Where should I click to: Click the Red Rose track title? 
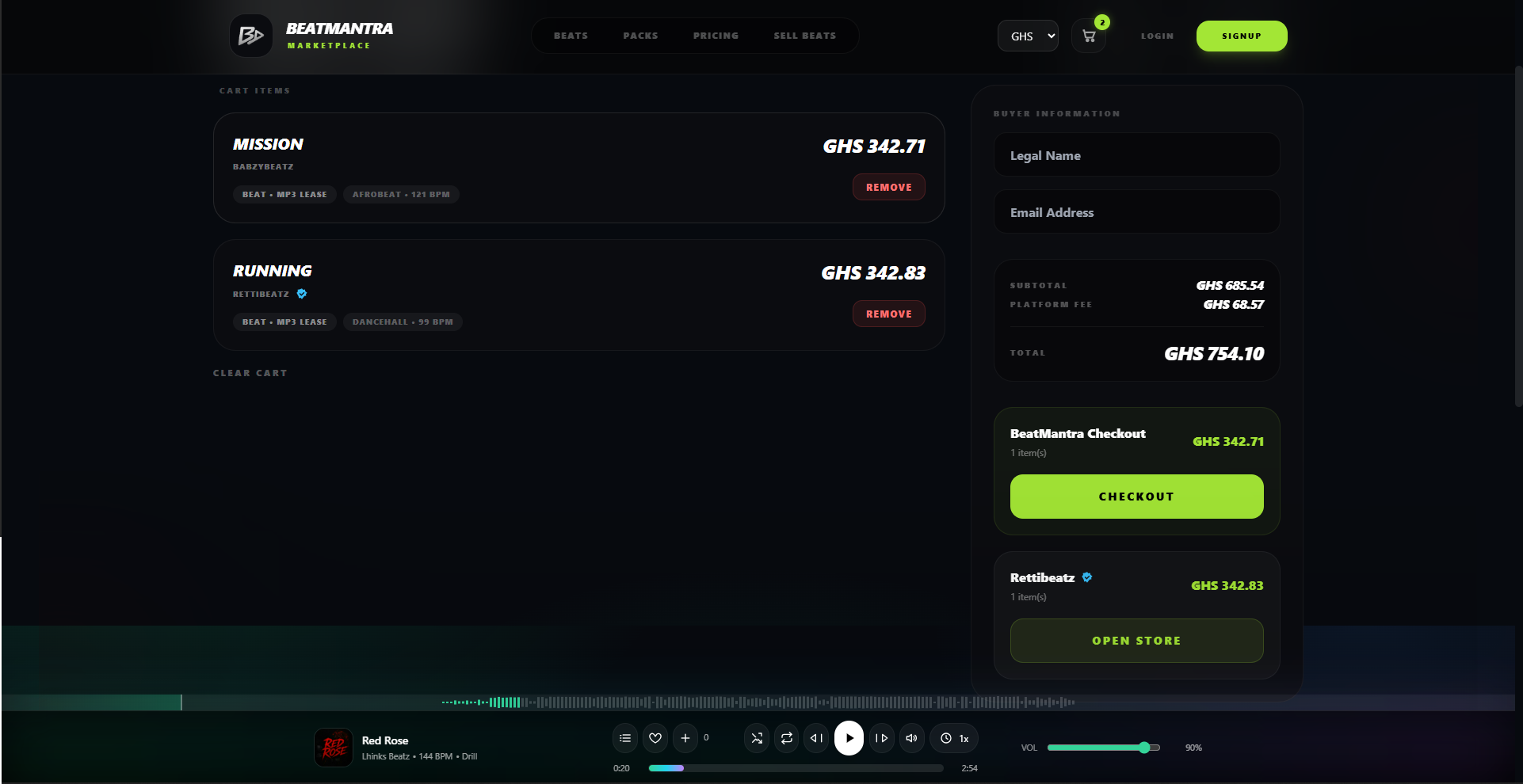(x=385, y=740)
